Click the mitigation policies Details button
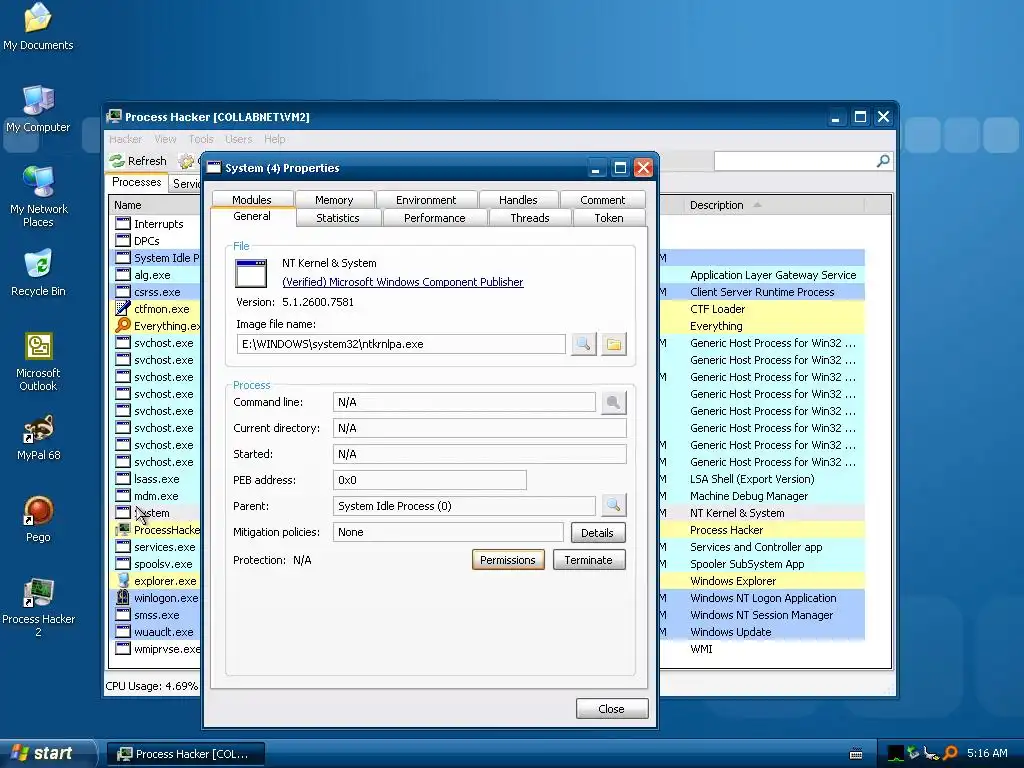 coord(597,533)
